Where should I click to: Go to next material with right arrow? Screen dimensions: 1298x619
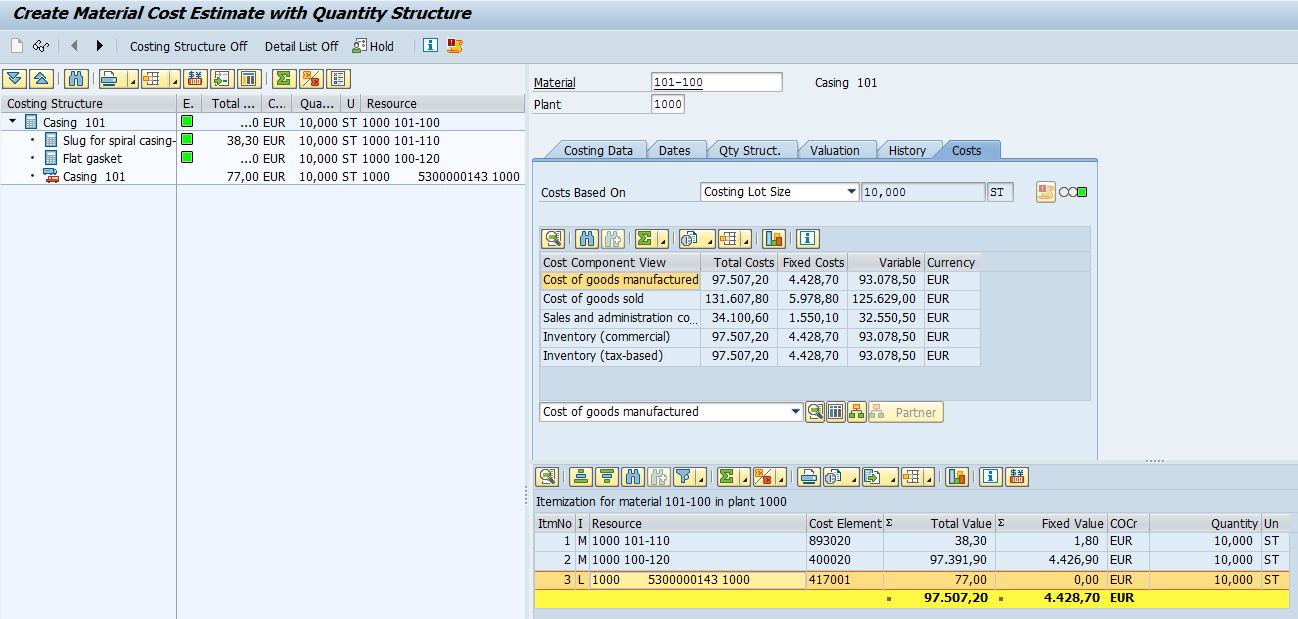click(99, 46)
